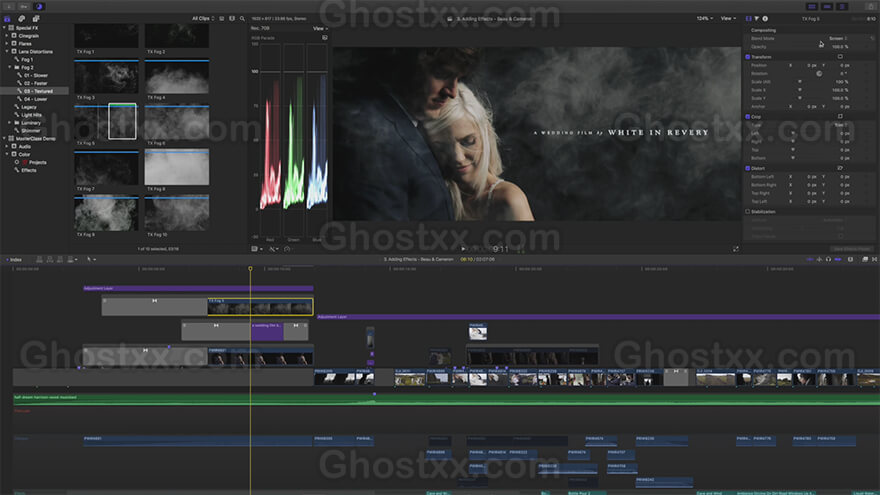
Task: Expand the Luminary folder
Action: coord(10,122)
